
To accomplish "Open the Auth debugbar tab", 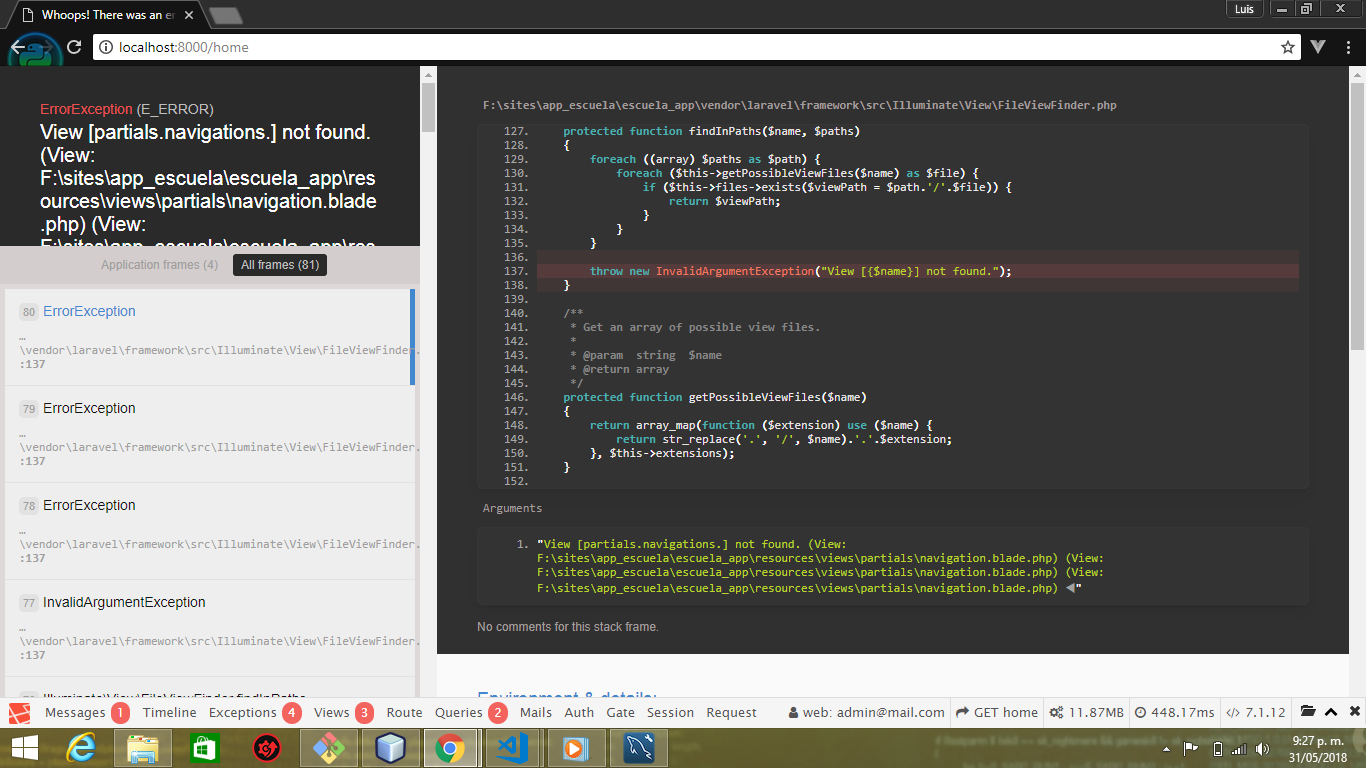I will (579, 713).
